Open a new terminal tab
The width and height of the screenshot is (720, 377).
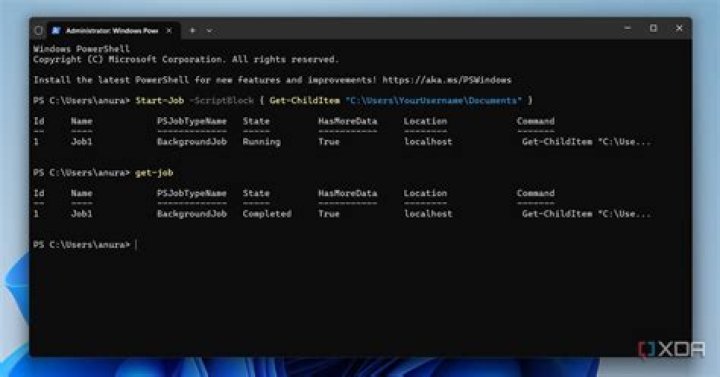click(x=193, y=30)
